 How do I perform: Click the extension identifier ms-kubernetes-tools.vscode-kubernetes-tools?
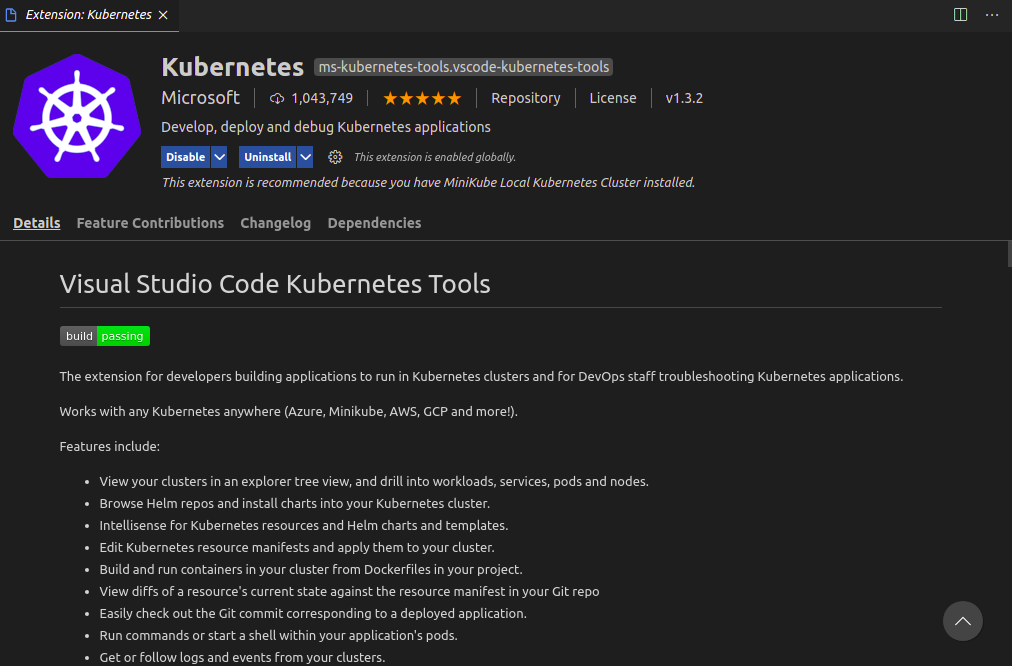(463, 67)
